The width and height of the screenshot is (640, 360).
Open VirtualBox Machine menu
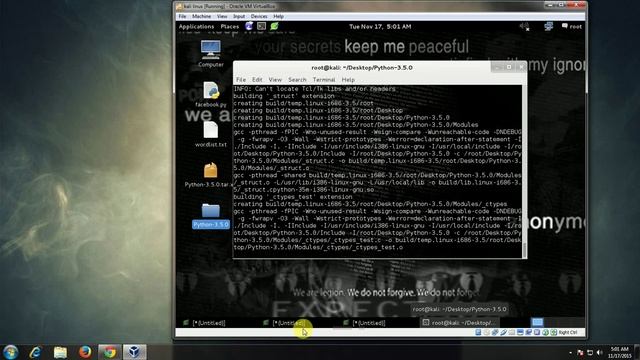point(201,16)
